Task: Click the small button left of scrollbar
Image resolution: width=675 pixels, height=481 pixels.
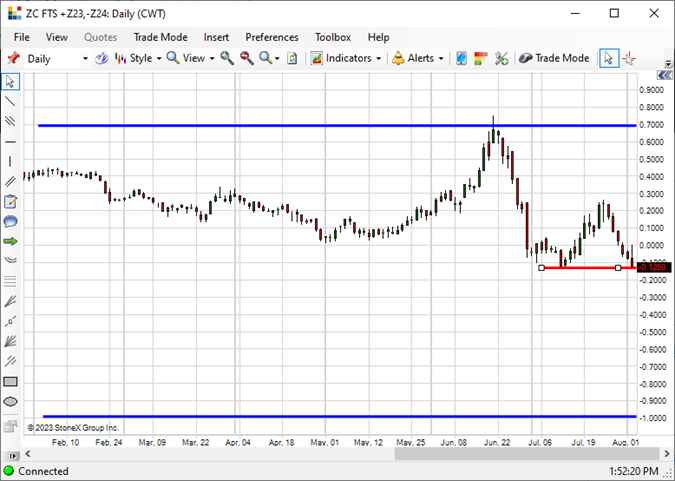Action: pyautogui.click(x=13, y=456)
